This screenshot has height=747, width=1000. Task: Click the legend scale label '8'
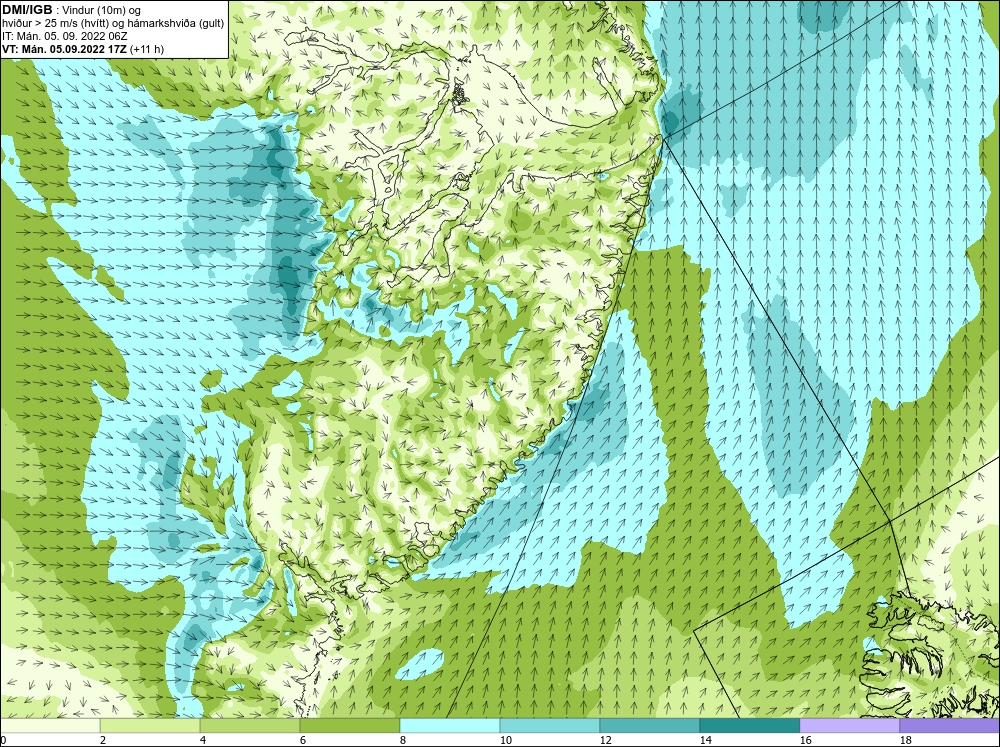[x=404, y=740]
